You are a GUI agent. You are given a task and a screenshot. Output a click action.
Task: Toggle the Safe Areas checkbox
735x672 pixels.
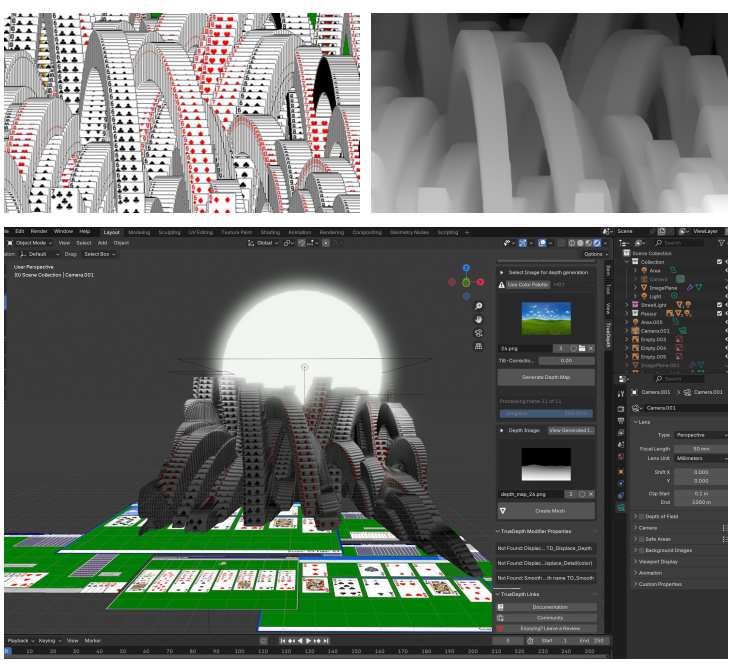tap(641, 539)
